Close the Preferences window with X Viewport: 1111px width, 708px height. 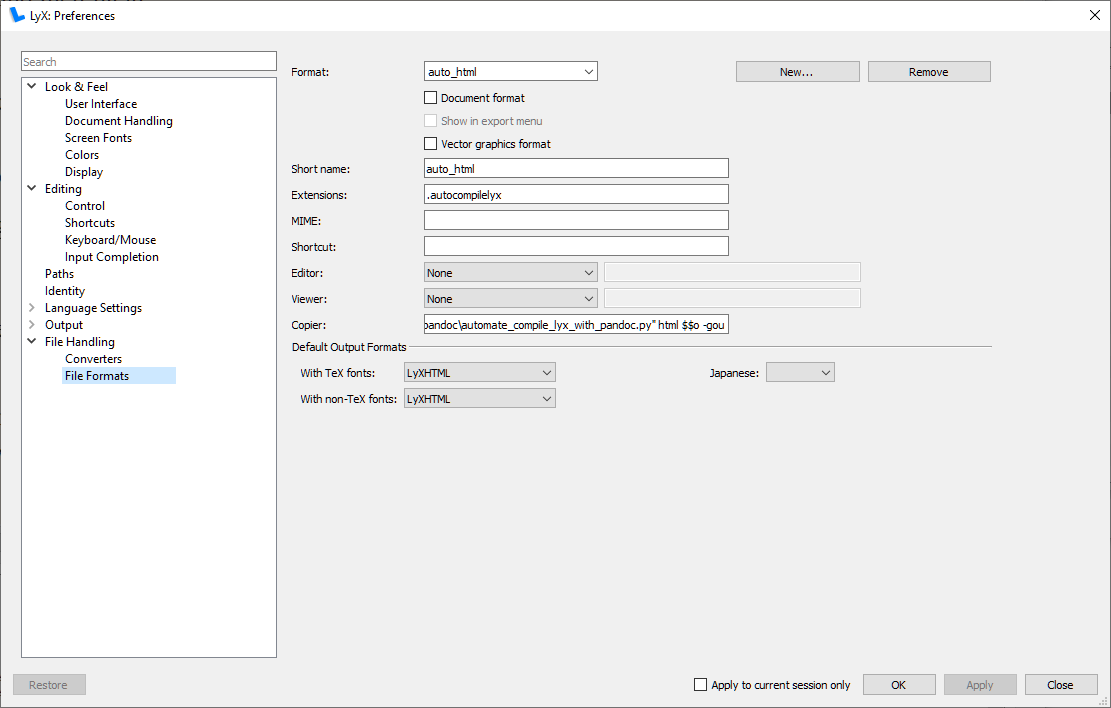tap(1094, 15)
